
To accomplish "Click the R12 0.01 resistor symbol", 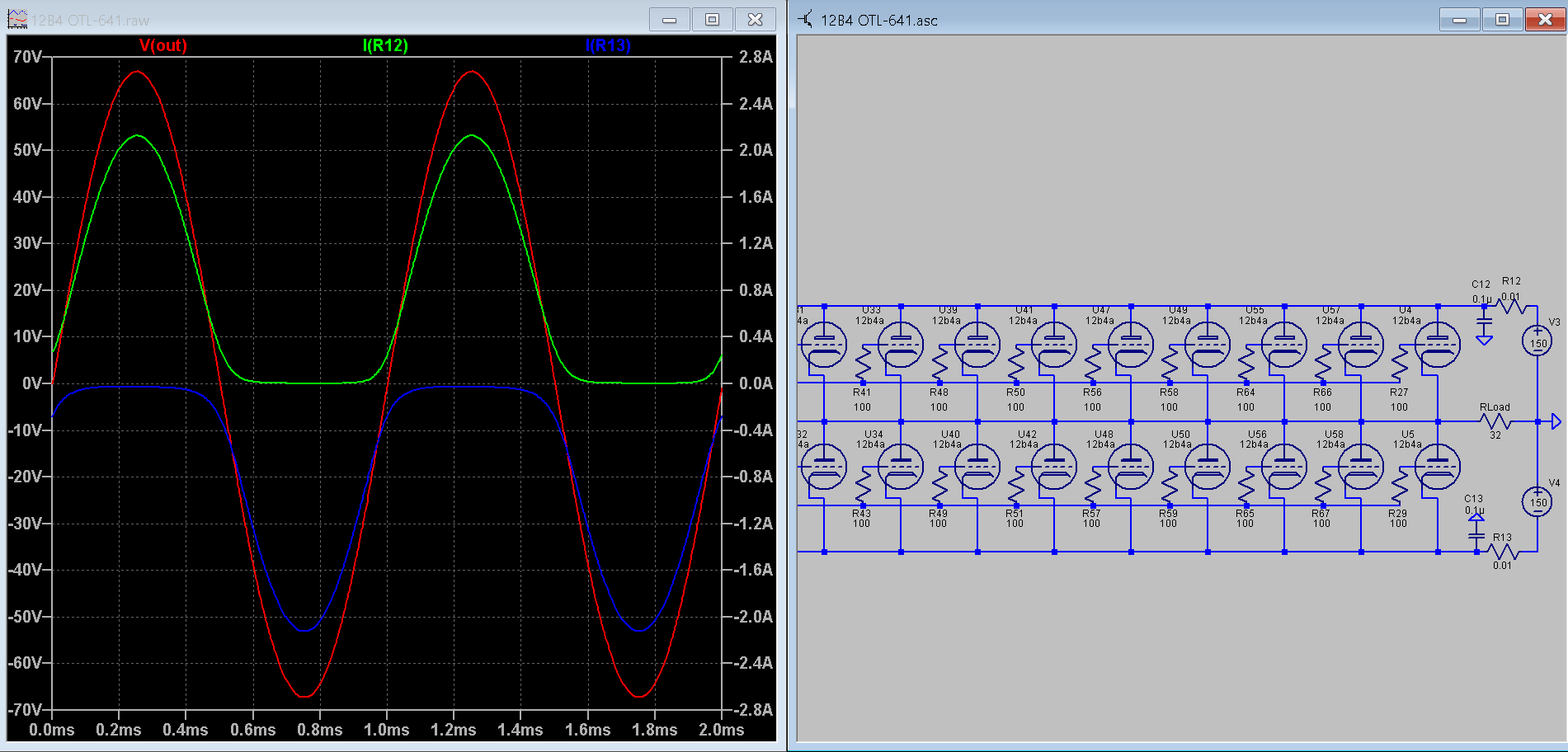I will (1511, 306).
